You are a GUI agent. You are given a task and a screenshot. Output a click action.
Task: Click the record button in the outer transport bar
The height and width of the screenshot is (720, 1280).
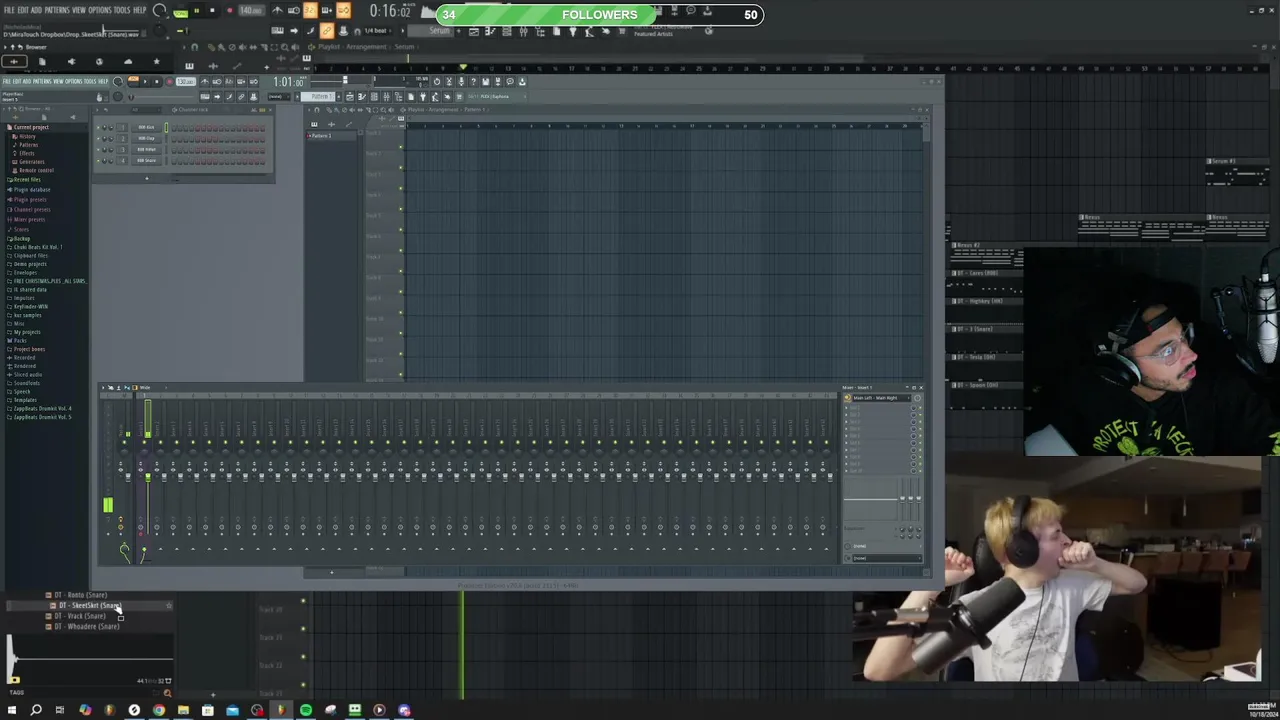pyautogui.click(x=229, y=11)
